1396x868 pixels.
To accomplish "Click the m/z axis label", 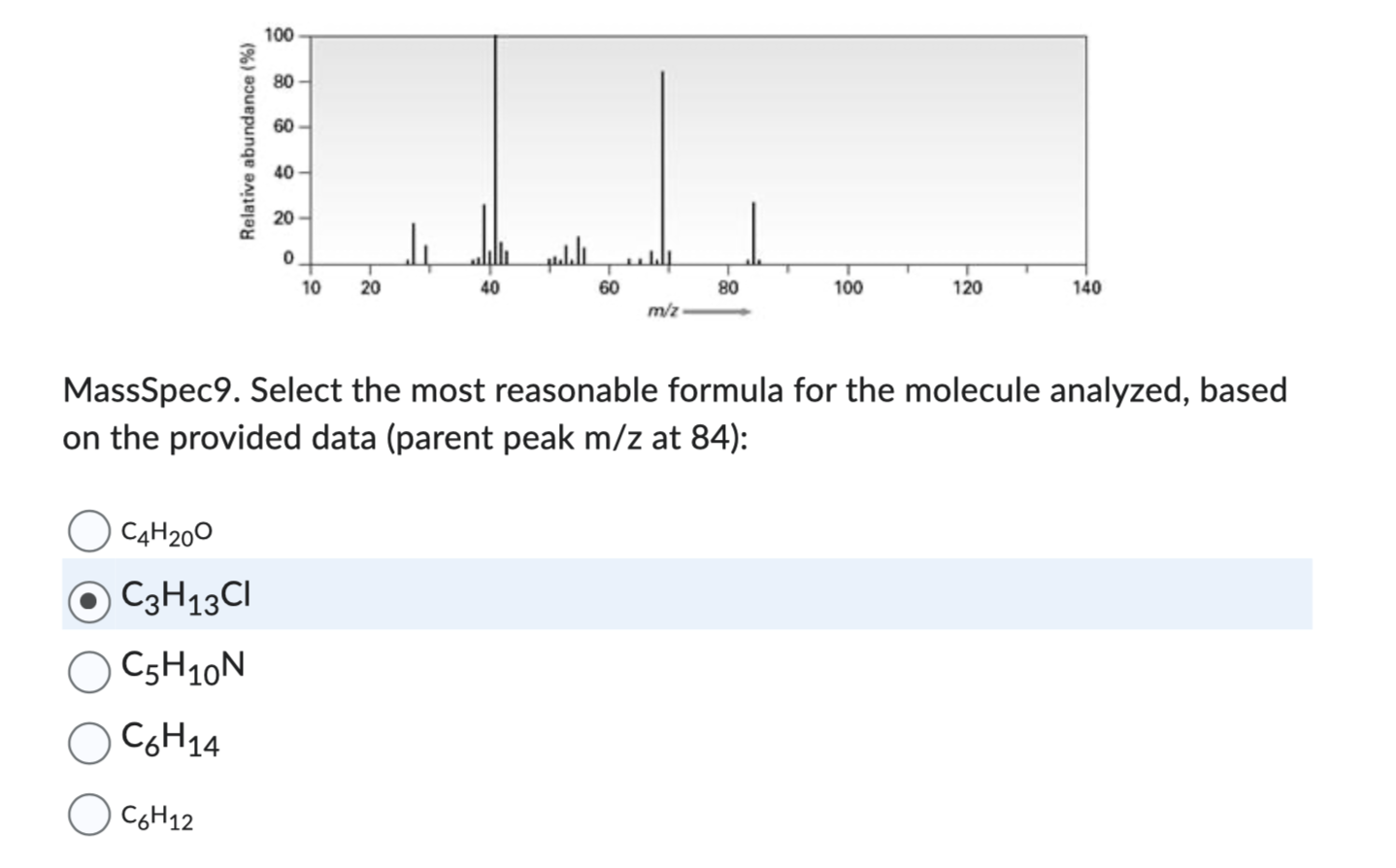I will 664,310.
